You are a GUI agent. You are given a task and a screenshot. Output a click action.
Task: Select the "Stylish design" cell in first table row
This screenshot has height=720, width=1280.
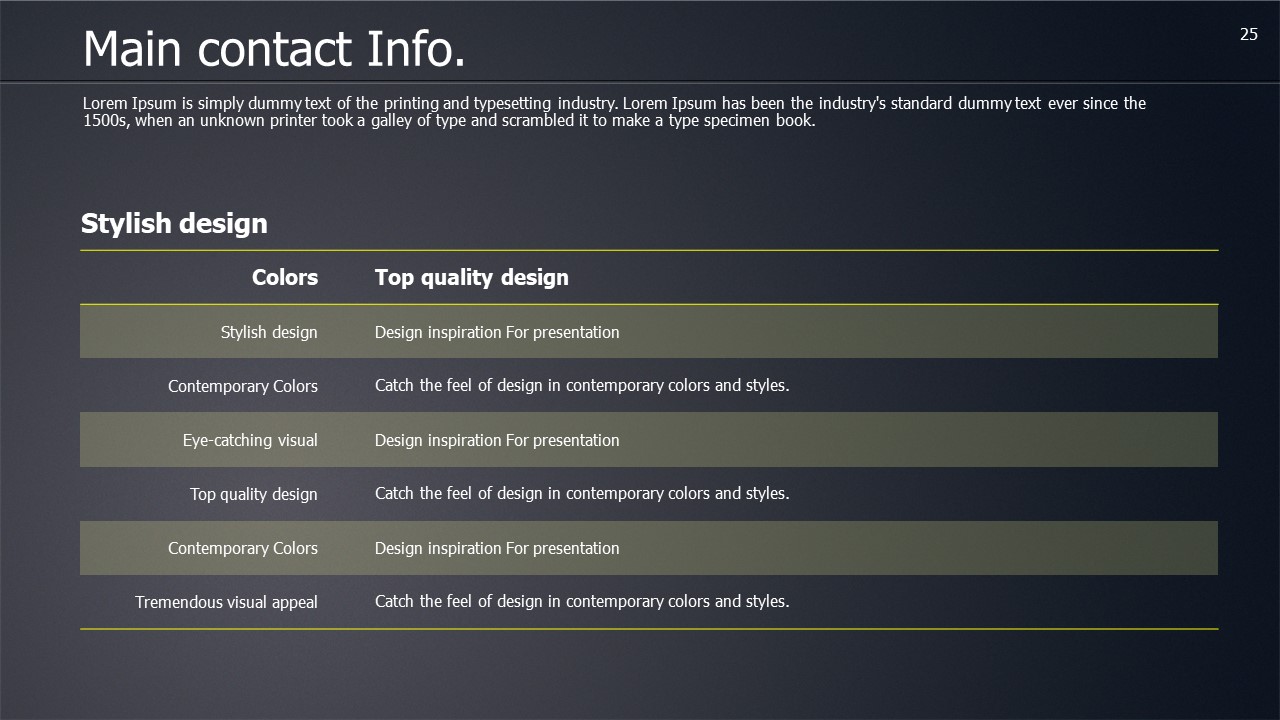[x=269, y=332]
